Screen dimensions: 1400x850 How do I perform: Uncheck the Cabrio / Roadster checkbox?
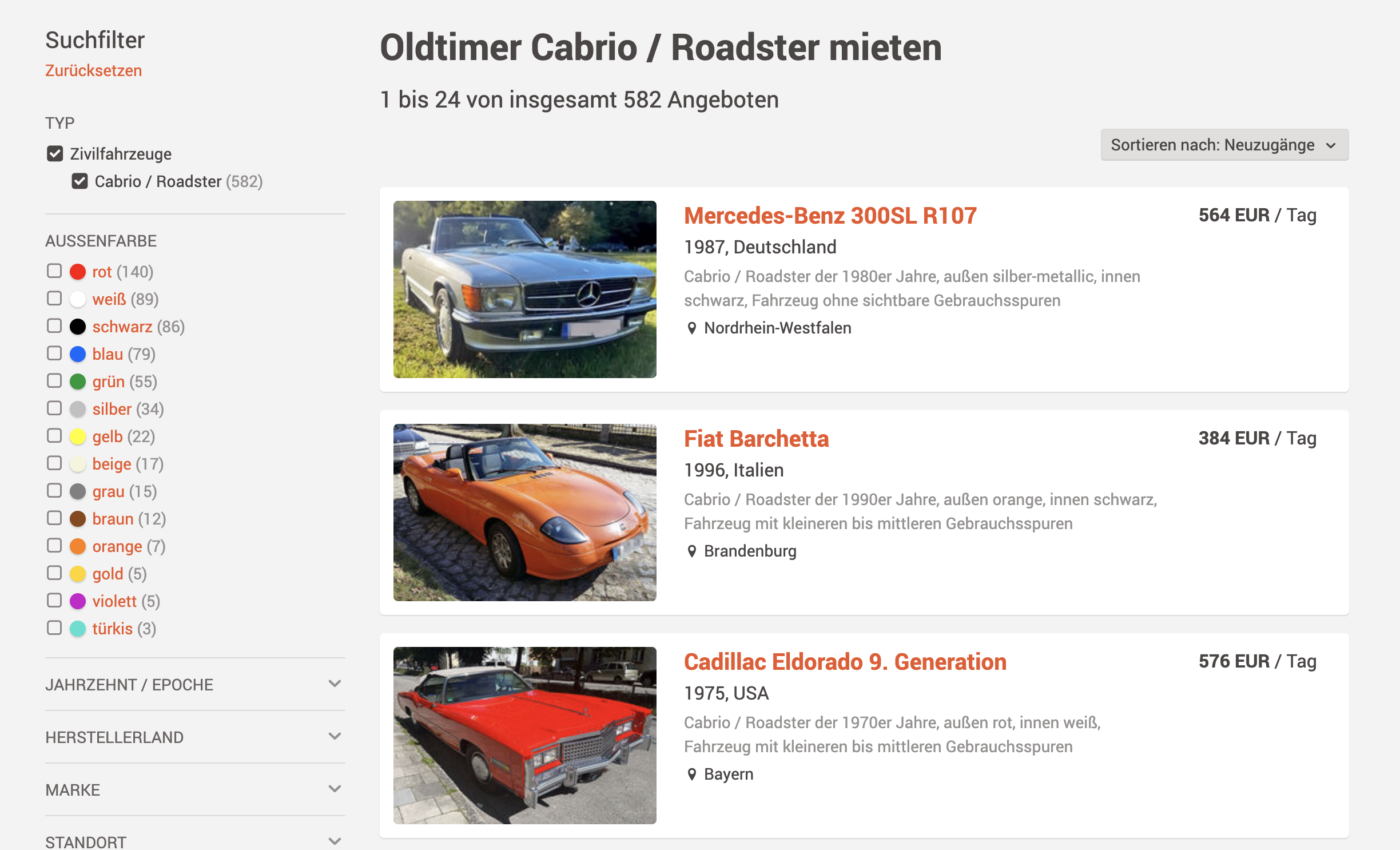pyautogui.click(x=79, y=181)
